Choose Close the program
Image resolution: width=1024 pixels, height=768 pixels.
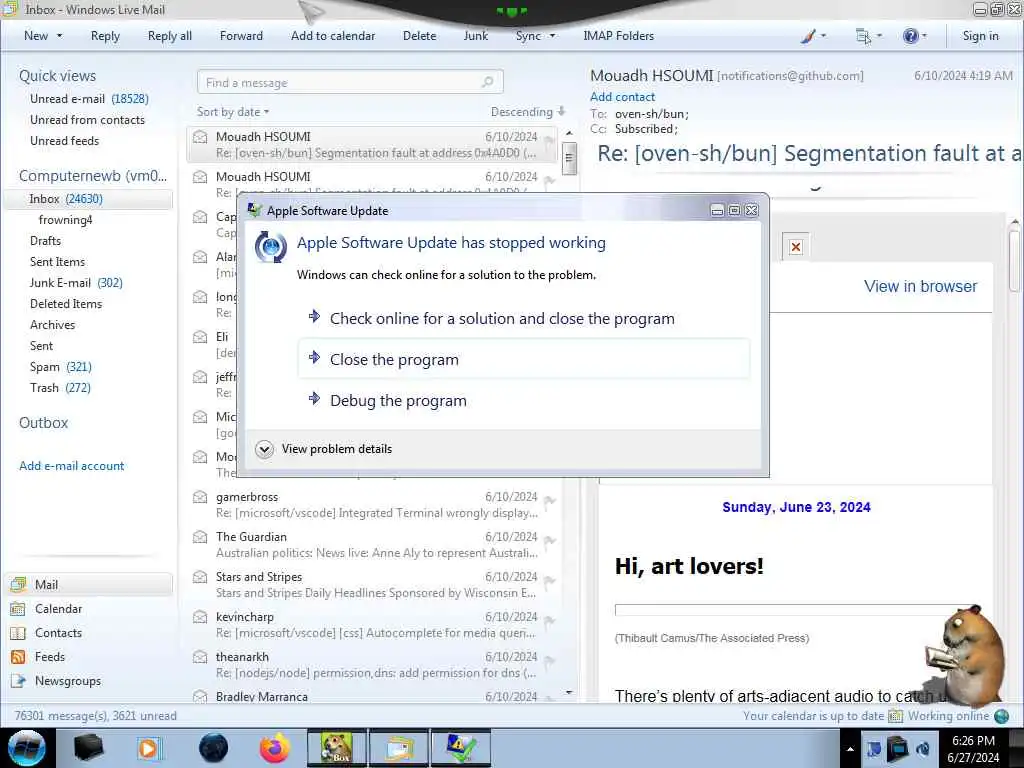(x=524, y=359)
